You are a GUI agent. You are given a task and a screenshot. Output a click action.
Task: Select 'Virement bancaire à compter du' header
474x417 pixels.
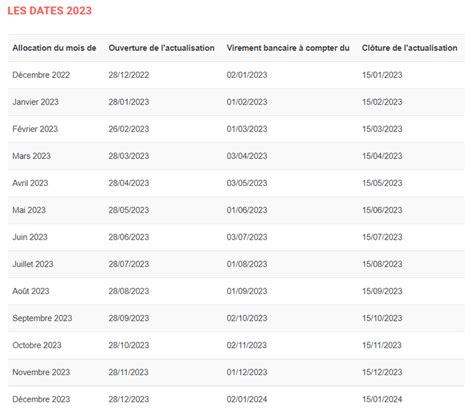[x=288, y=48]
